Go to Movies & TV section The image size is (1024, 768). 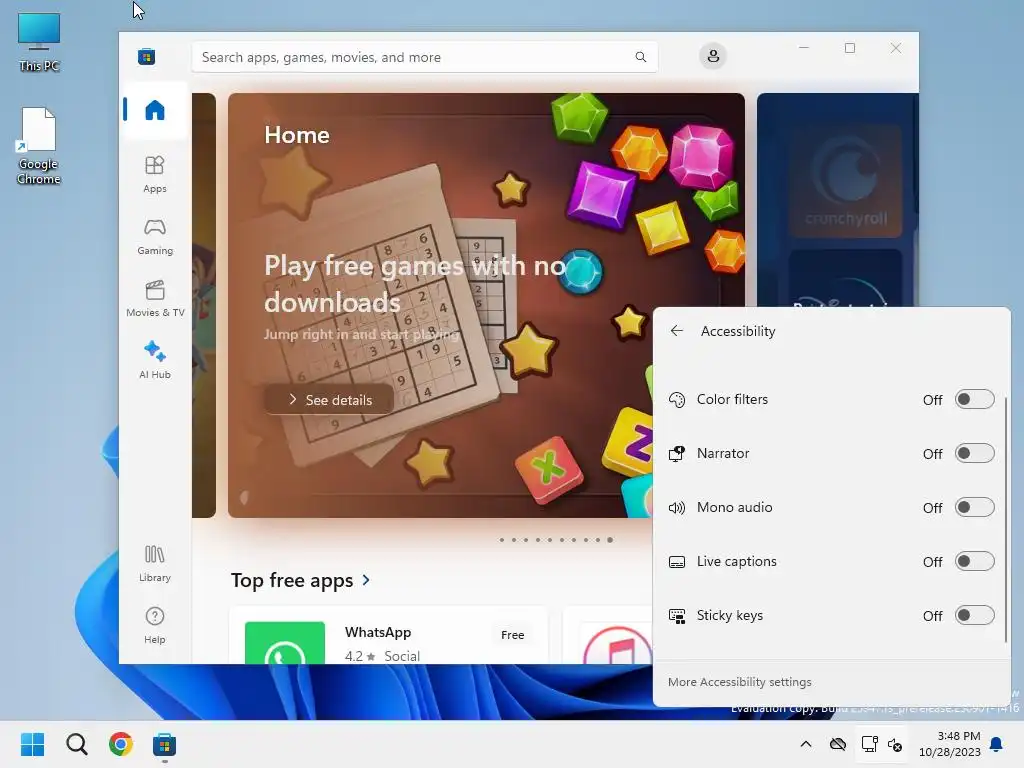point(155,298)
